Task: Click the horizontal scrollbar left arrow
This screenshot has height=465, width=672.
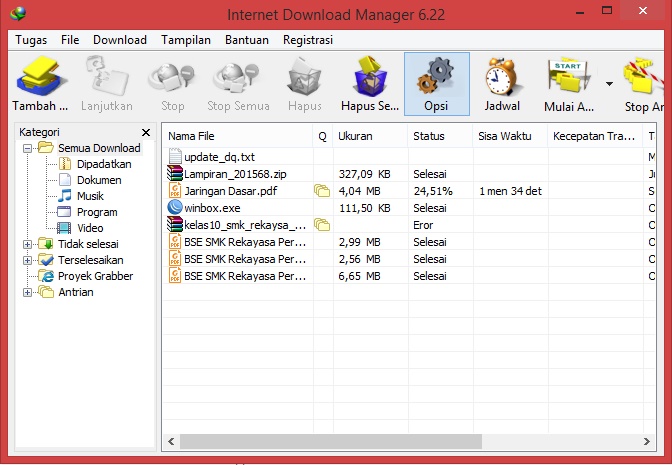Action: click(171, 441)
